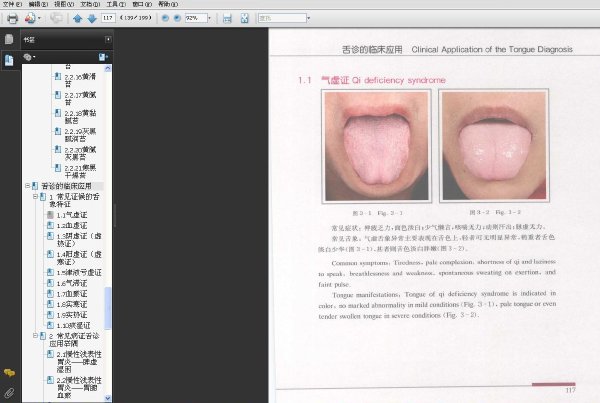Viewport: 600px width, 403px height.
Task: Click the dropdown arrow beside the create PDF icon
Action: [39, 18]
